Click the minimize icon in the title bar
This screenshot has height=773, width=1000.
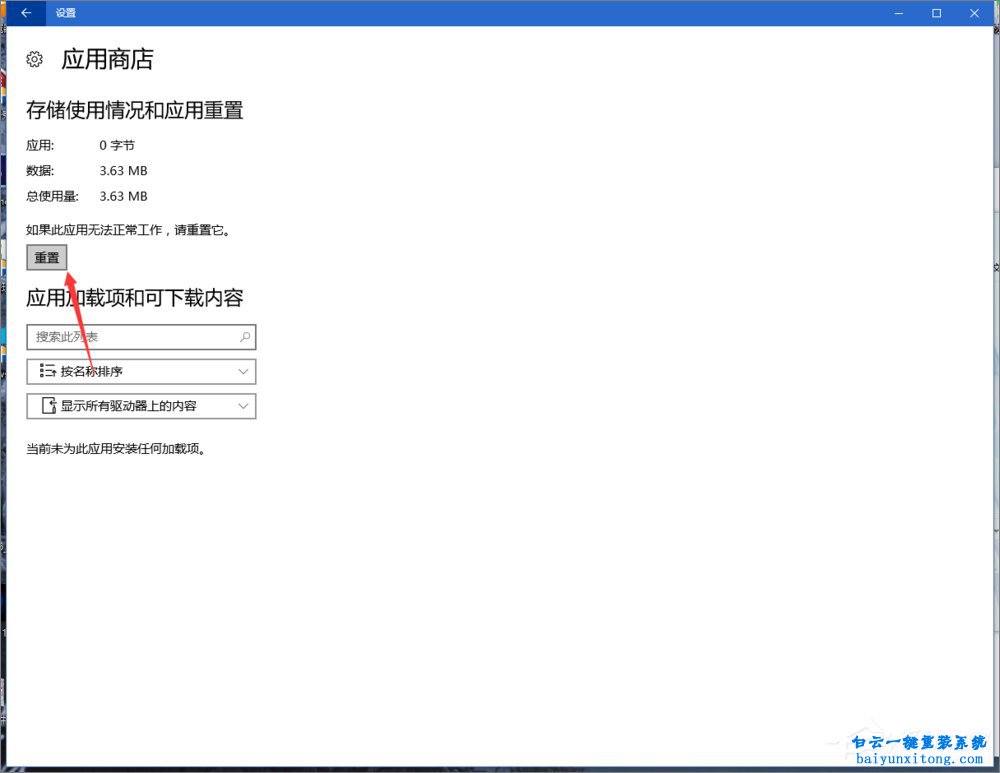point(897,13)
